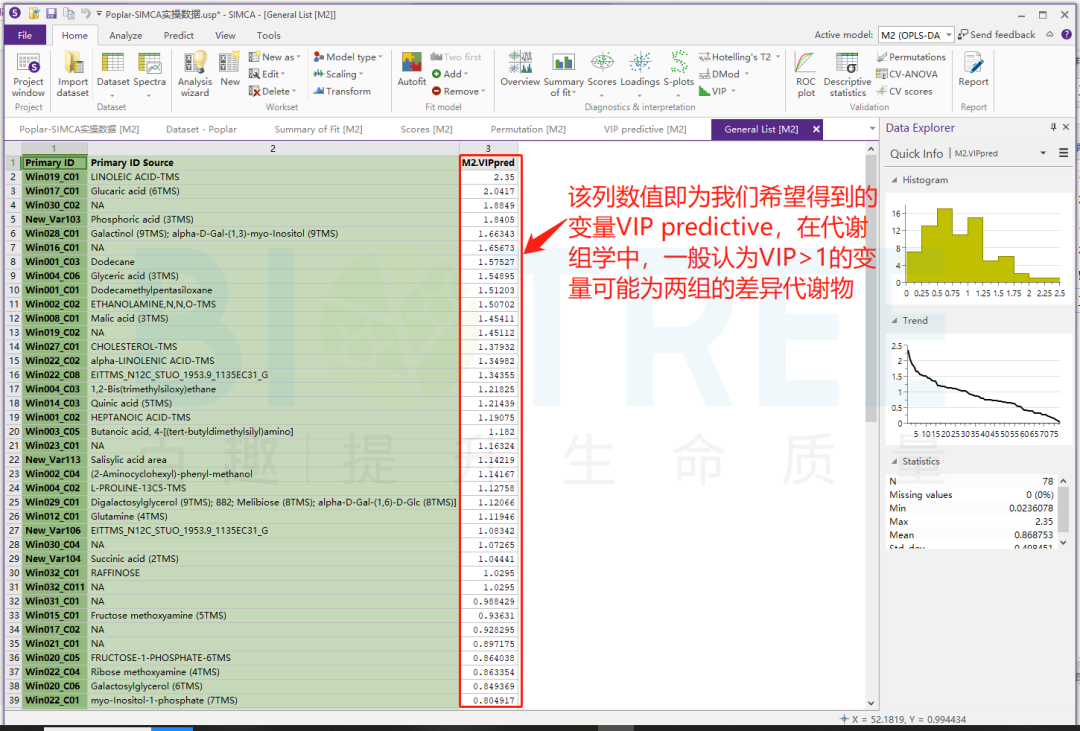Switch to the Scores [M2] tab
This screenshot has height=731, width=1080.
[427, 129]
